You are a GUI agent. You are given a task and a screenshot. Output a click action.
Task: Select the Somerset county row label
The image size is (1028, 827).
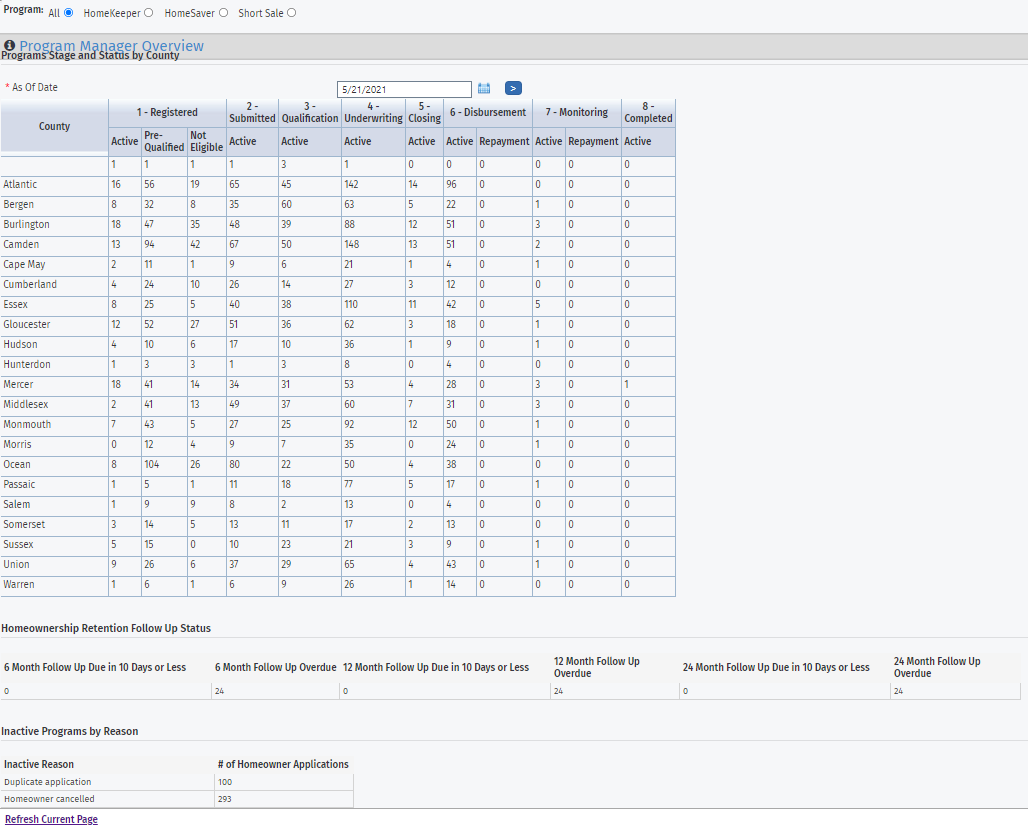point(24,525)
